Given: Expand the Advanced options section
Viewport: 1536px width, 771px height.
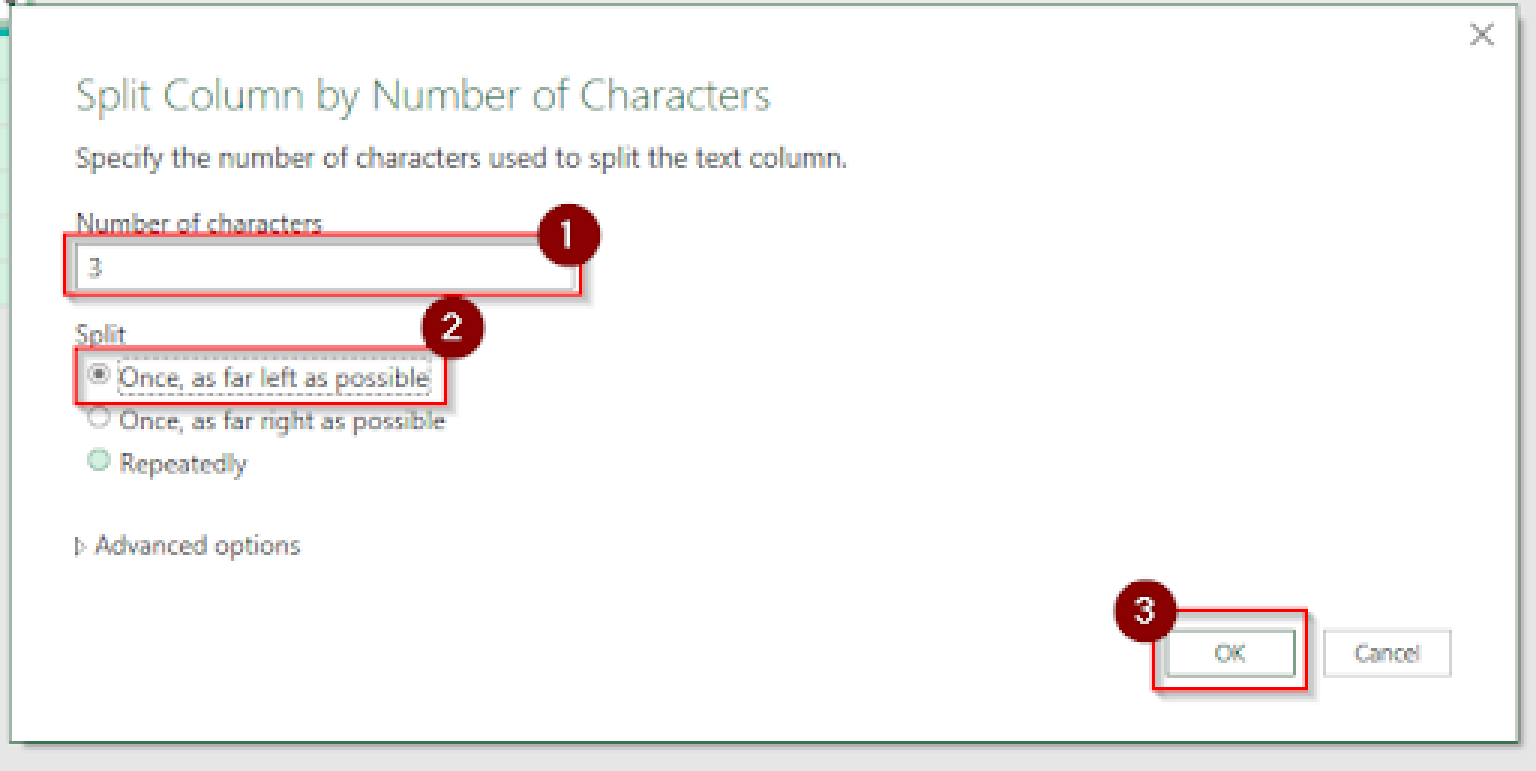Looking at the screenshot, I should [x=196, y=545].
